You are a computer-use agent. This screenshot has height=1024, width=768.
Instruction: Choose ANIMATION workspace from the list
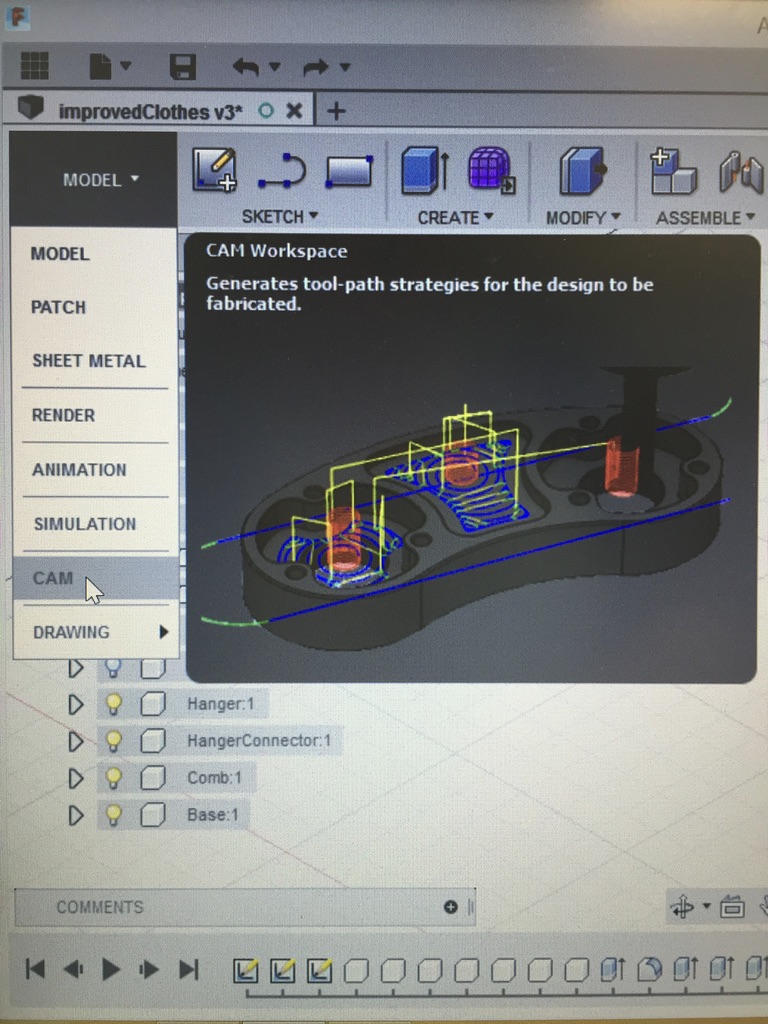coord(79,470)
